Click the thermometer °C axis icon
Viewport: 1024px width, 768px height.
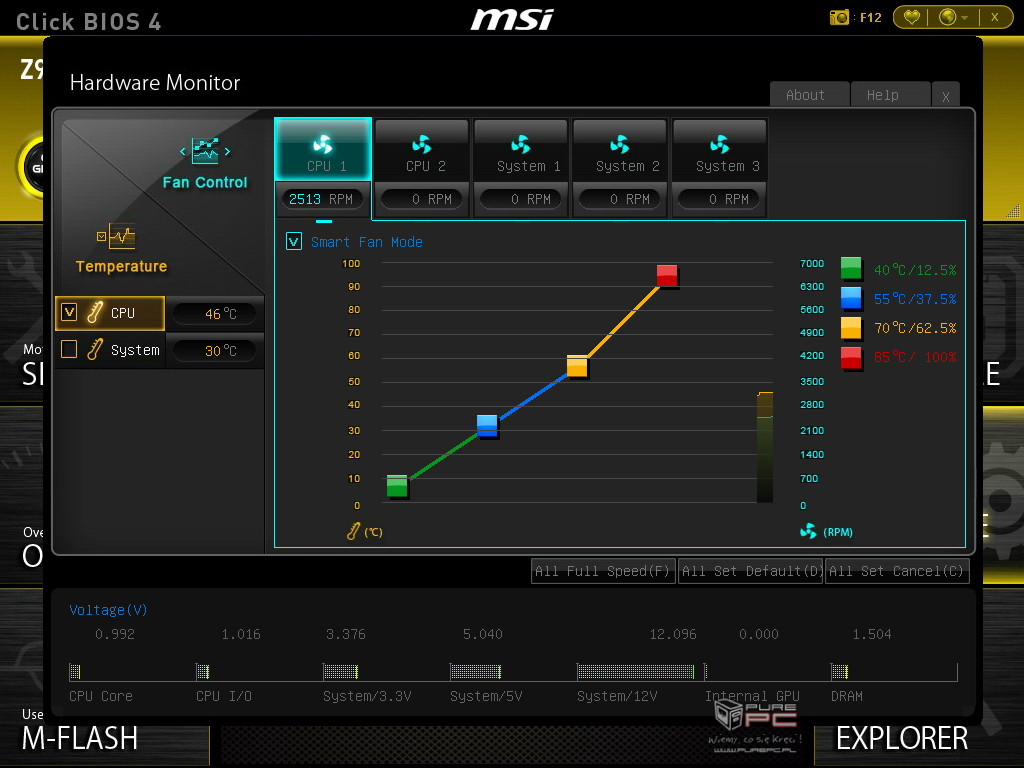click(x=353, y=531)
